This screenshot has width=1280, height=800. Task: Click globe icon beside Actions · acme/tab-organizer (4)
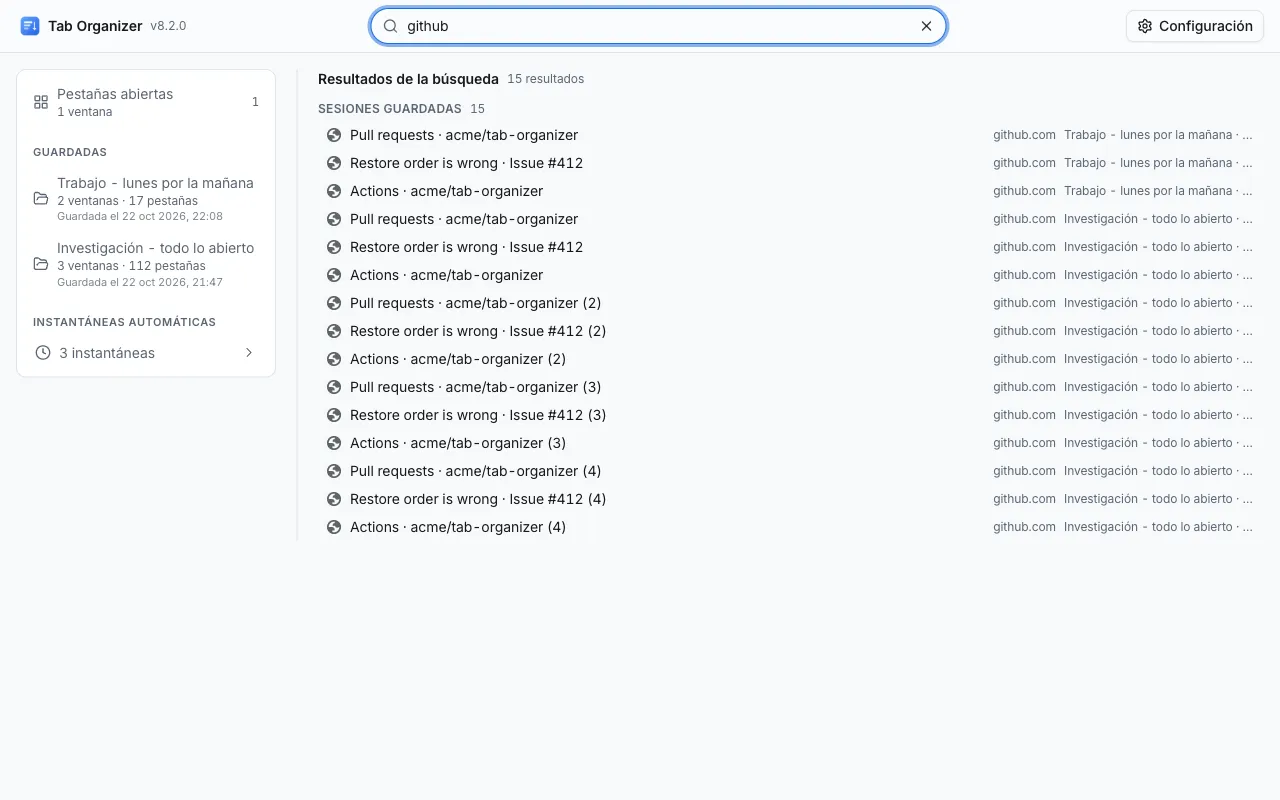(x=334, y=527)
